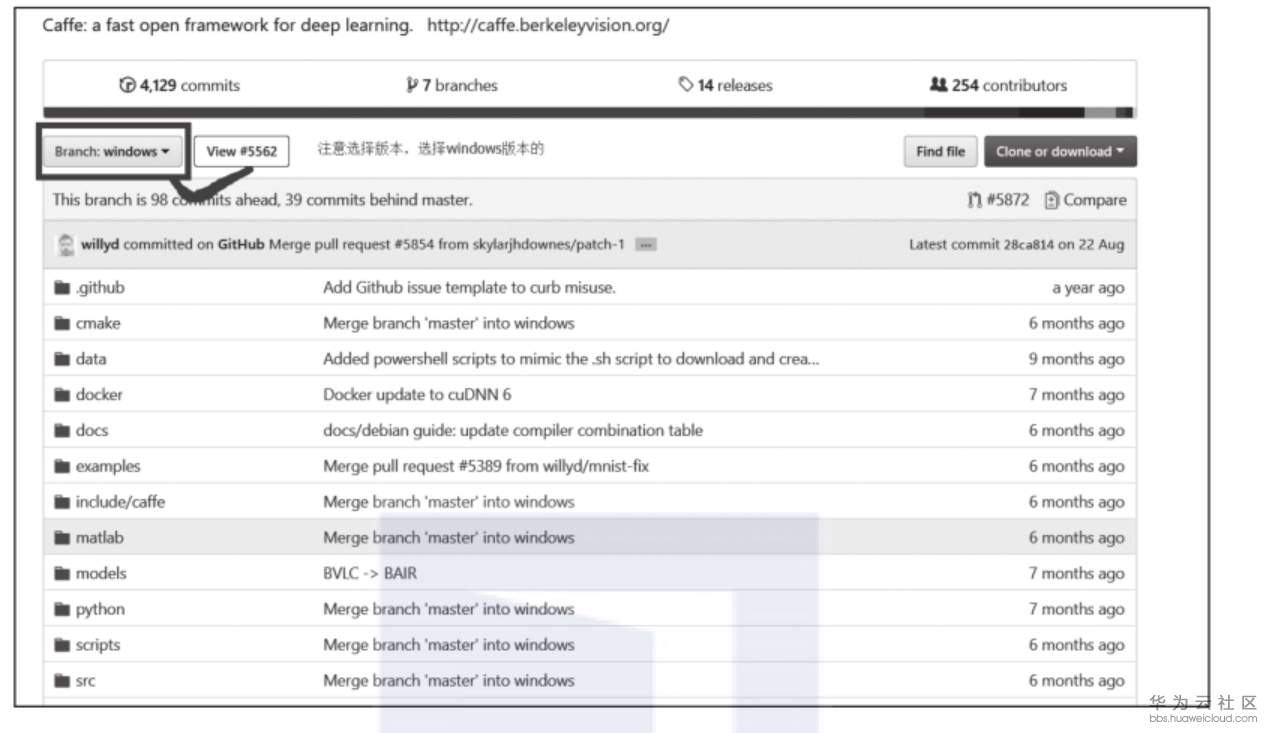Click 'a year ago' timestamp in .github row
Image resolution: width=1271 pixels, height=733 pixels.
click(x=1088, y=288)
